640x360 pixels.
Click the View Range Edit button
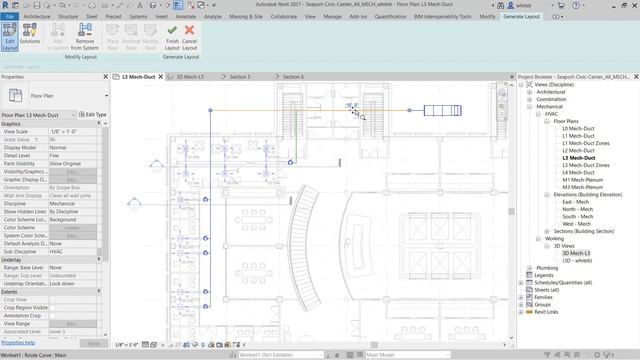coord(73,324)
